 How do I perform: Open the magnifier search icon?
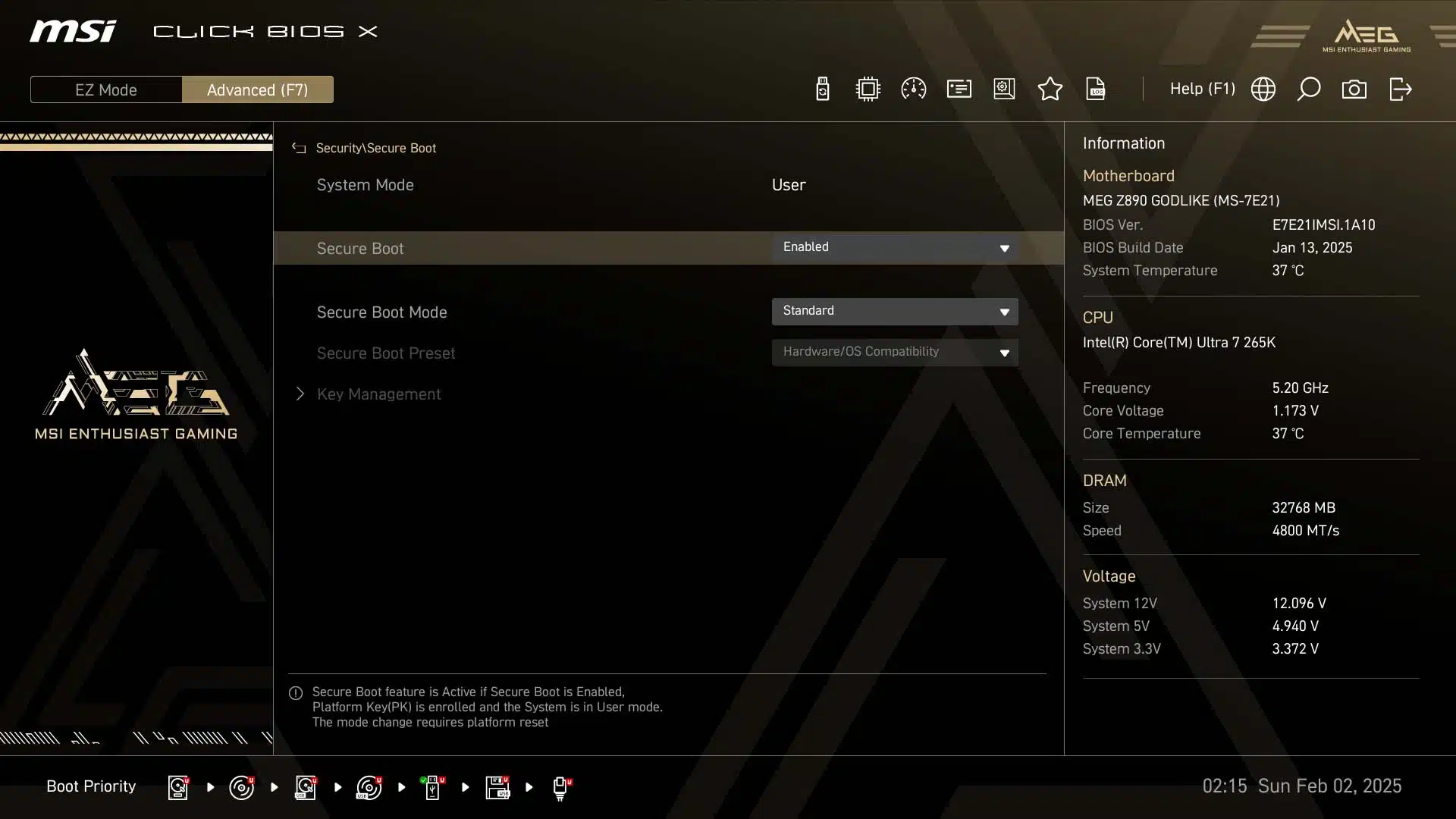tap(1309, 89)
